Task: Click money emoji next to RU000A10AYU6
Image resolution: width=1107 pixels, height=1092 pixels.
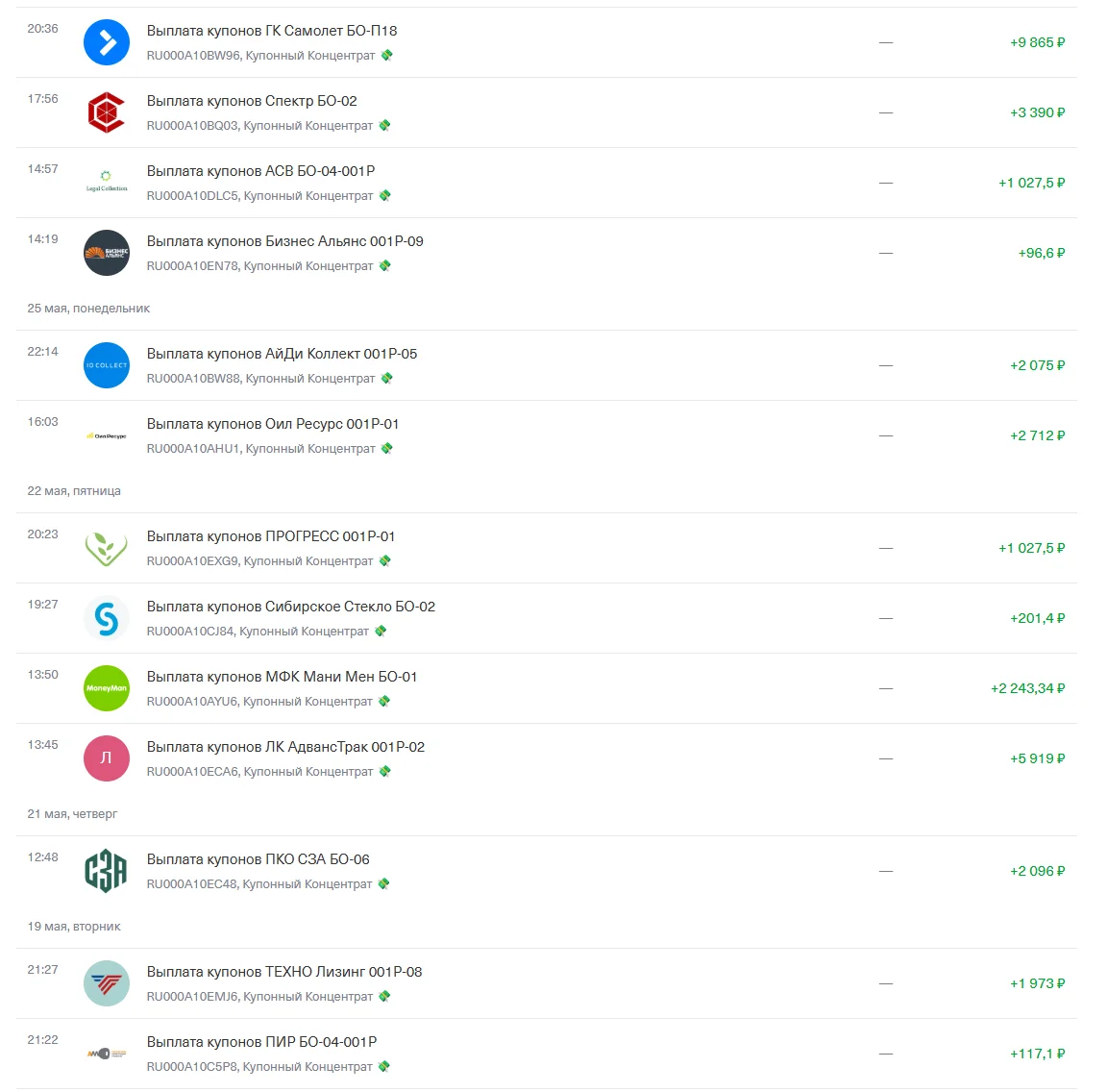Action: click(384, 702)
